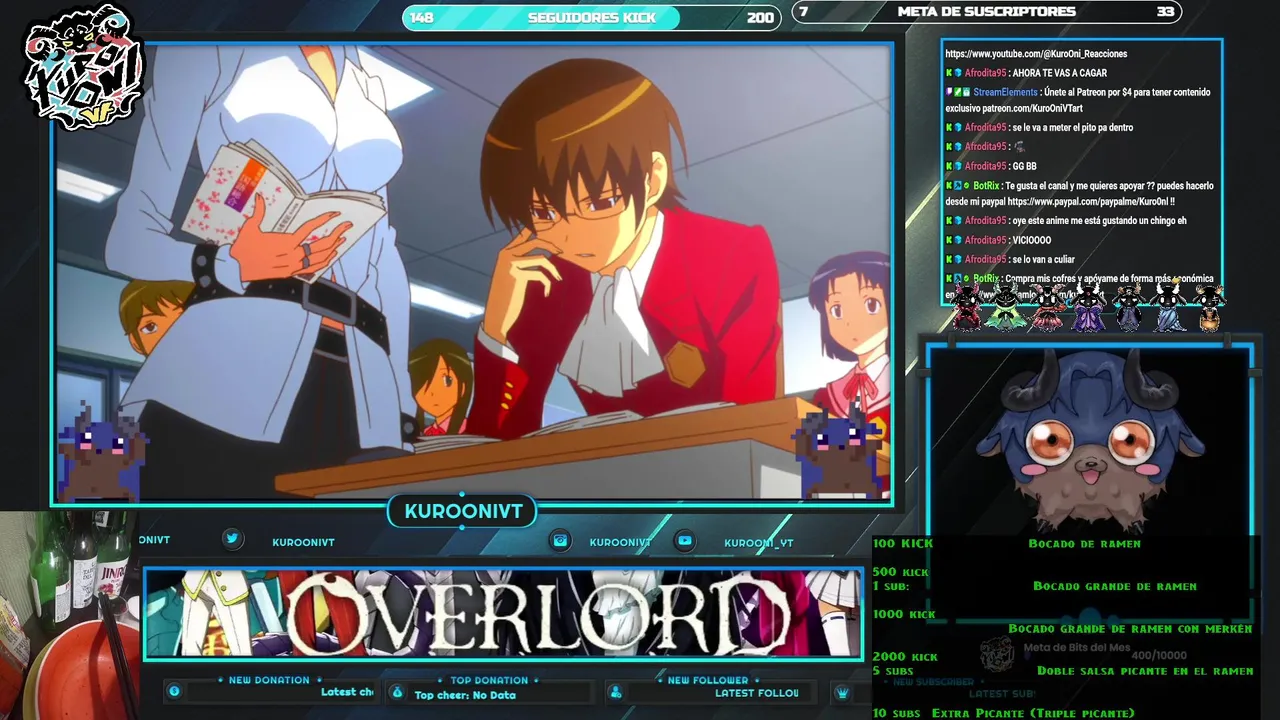Click 'Bocado grande de ramen con merkén' reward
The image size is (1280, 720).
tap(1130, 628)
